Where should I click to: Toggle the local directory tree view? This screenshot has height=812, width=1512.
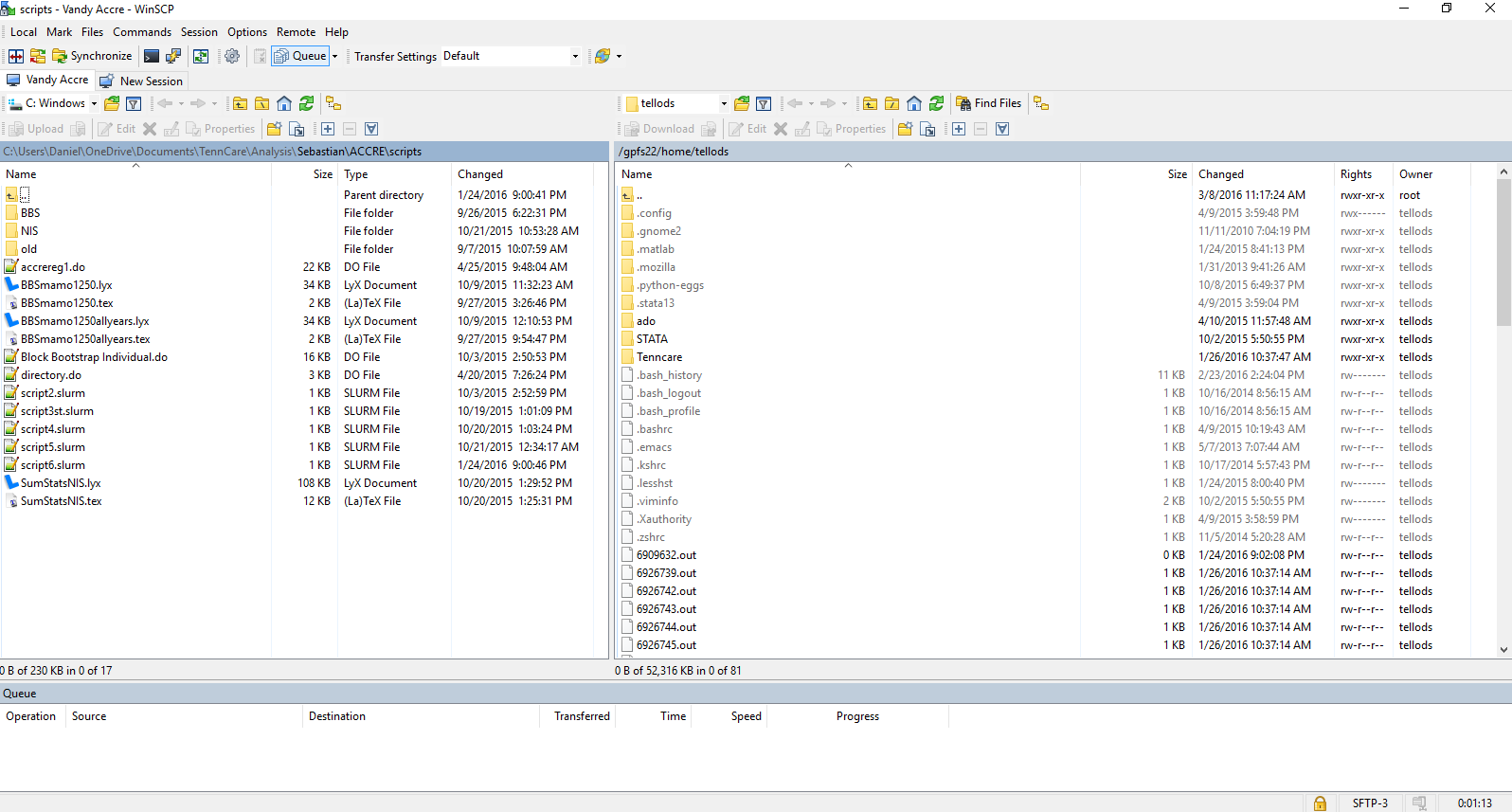click(x=333, y=103)
